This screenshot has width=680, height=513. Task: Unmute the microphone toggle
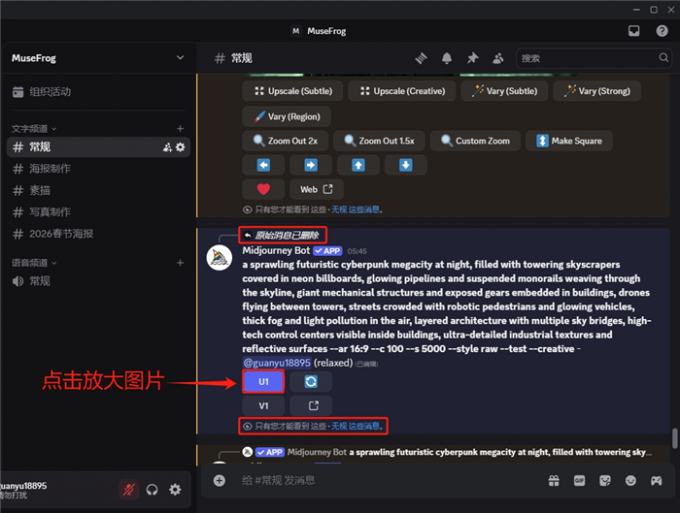pos(129,490)
